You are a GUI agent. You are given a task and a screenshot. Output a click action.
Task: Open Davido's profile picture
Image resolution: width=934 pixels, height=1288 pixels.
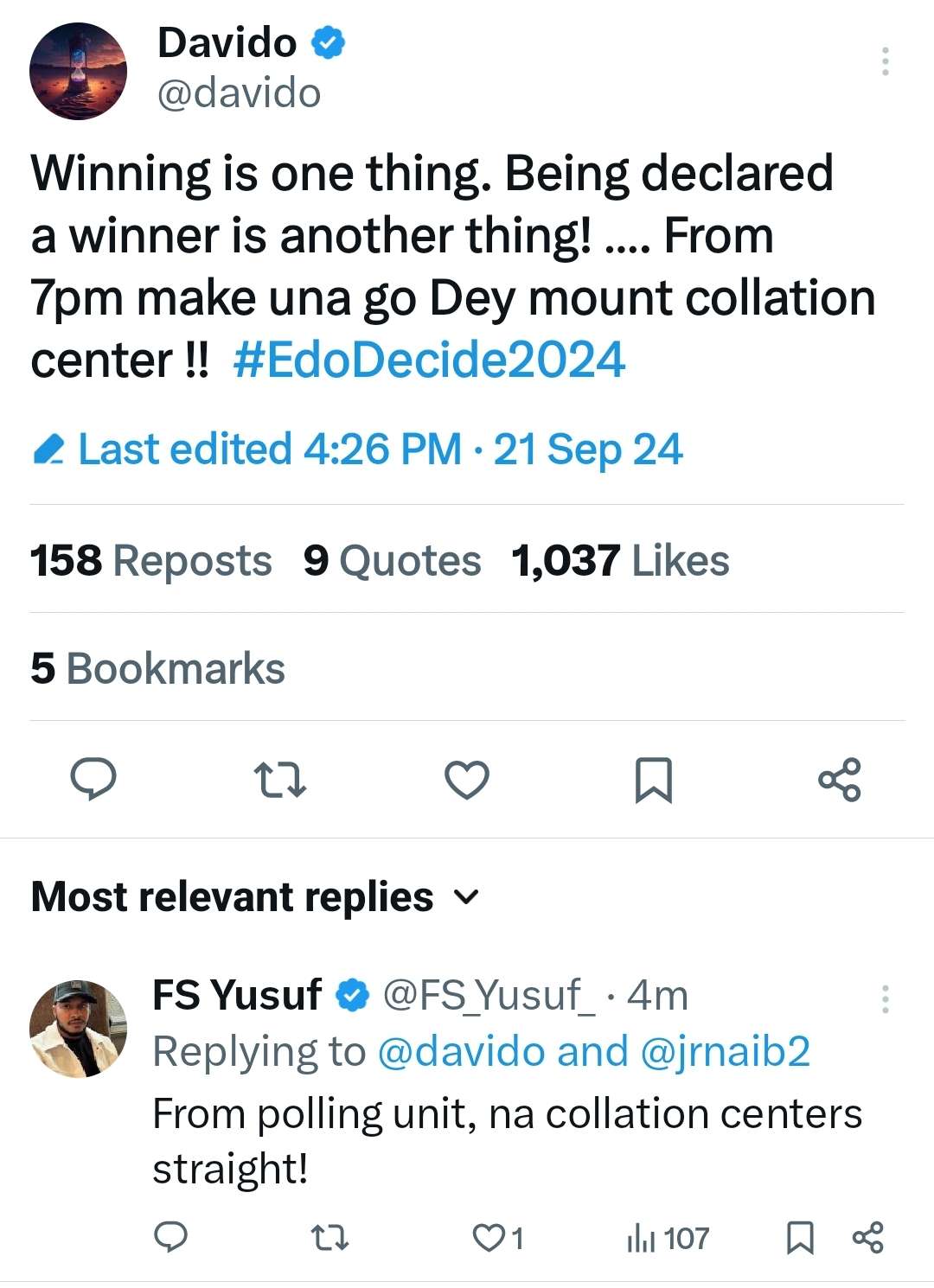(x=79, y=71)
